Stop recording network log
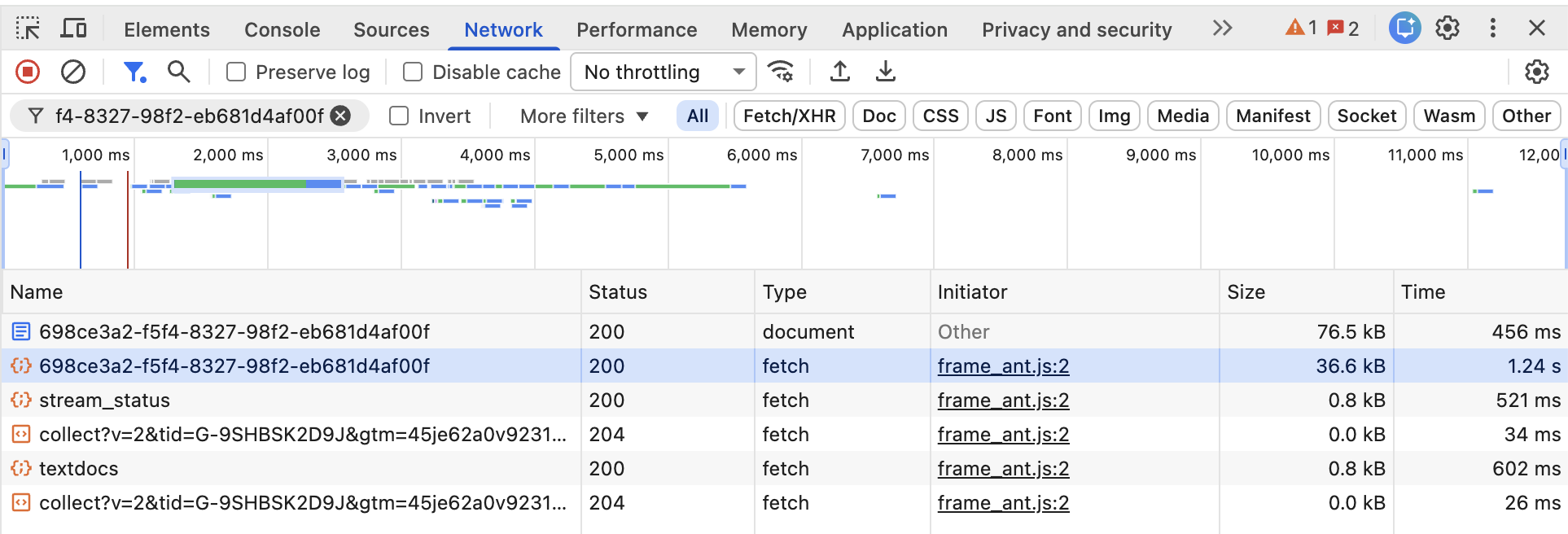Screen dimensions: 1568x534 click(x=28, y=72)
